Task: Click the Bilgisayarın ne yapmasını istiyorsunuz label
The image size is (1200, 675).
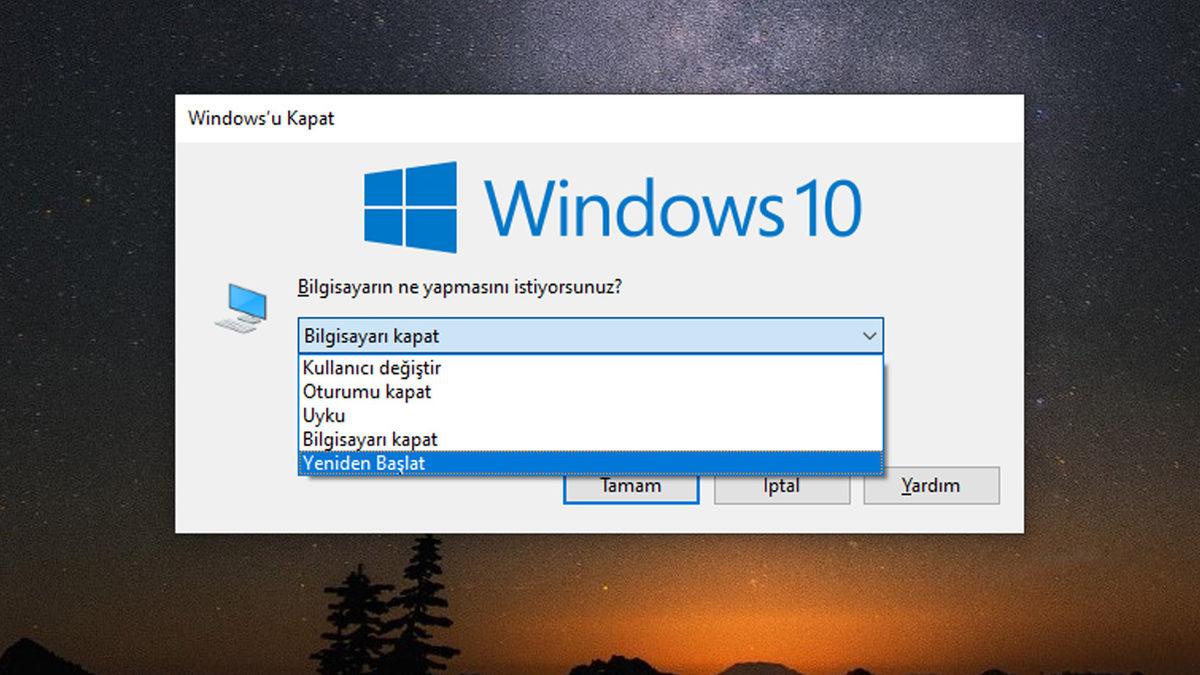Action: tap(460, 287)
